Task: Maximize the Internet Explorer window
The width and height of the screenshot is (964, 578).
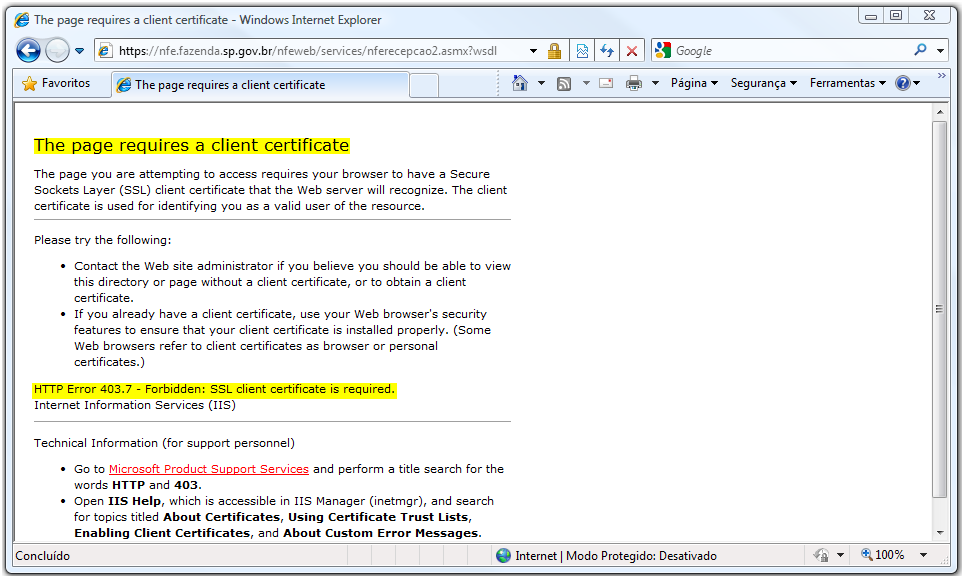Action: point(896,15)
